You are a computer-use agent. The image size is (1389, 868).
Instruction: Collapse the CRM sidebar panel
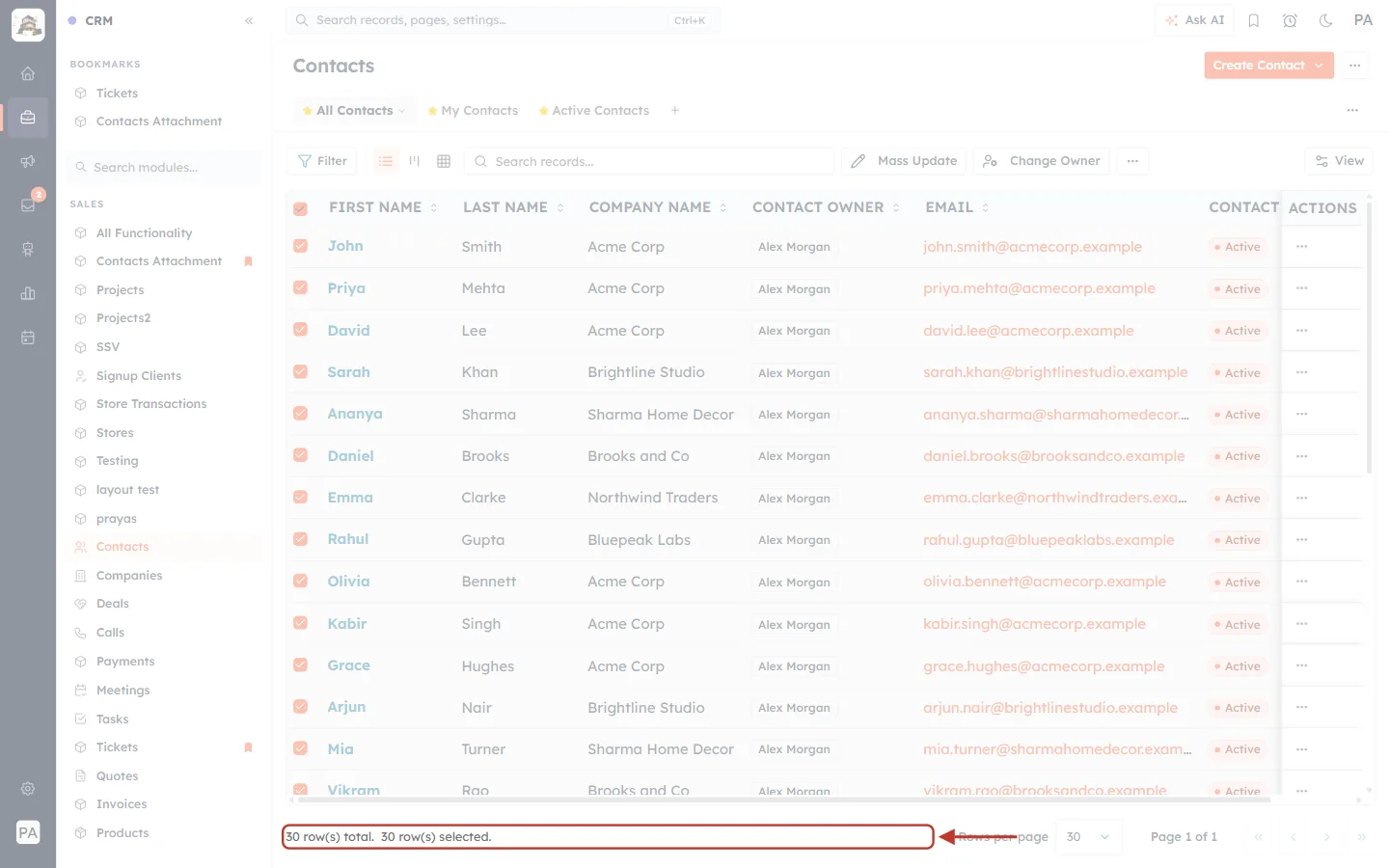tap(249, 20)
